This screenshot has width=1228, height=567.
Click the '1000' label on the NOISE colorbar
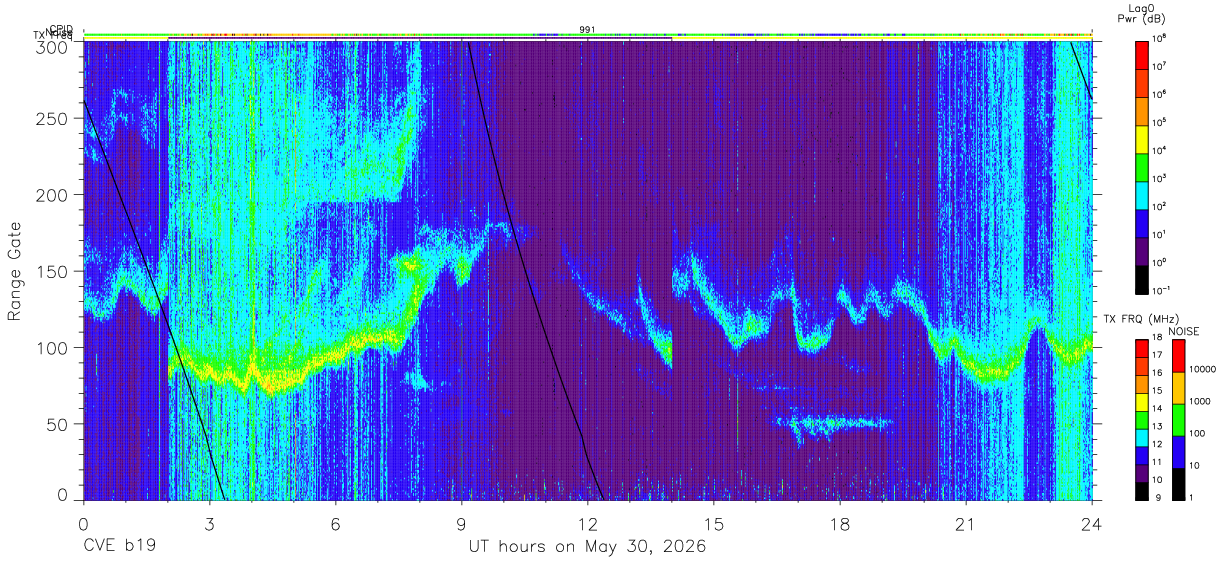(1199, 401)
